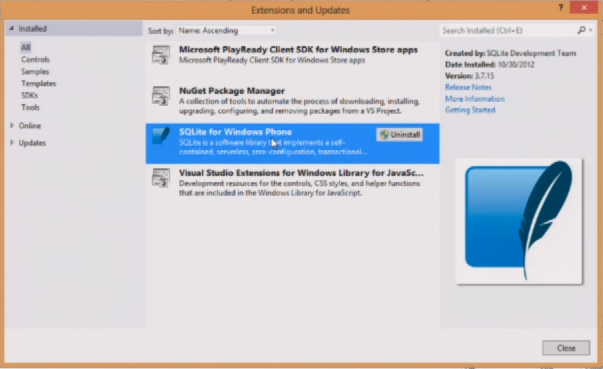Expand the Updates category
603x369 pixels.
pos(12,143)
